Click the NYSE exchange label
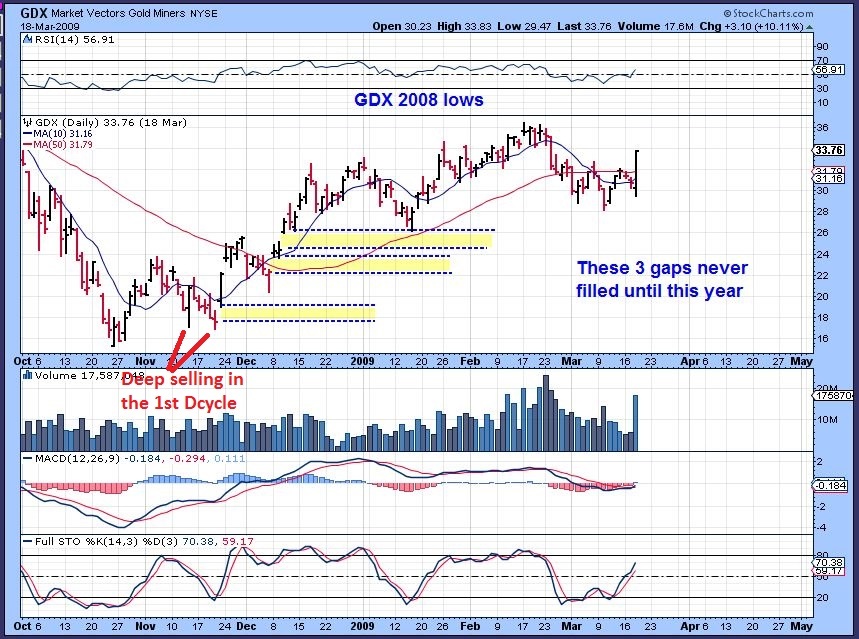This screenshot has height=639, width=859. (x=204, y=14)
